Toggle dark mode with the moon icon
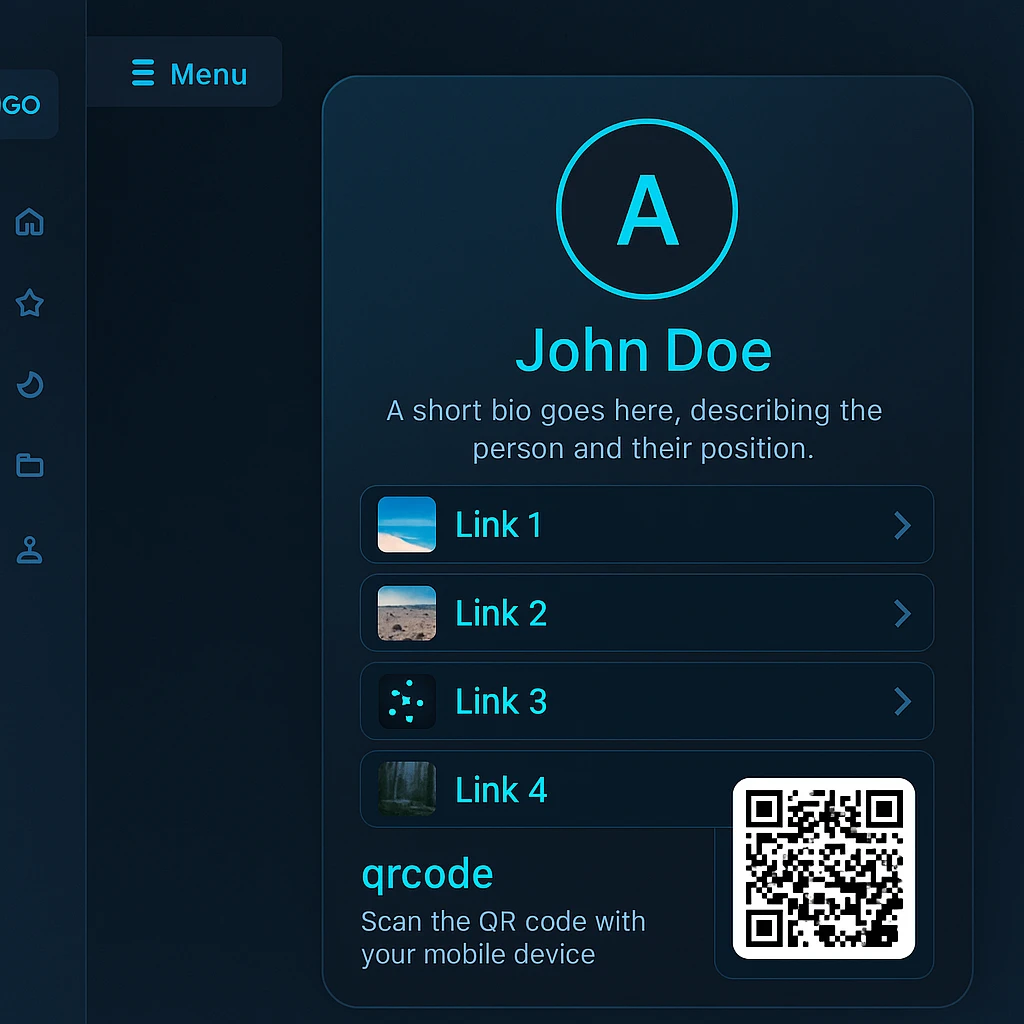Viewport: 1024px width, 1024px height. pyautogui.click(x=30, y=384)
